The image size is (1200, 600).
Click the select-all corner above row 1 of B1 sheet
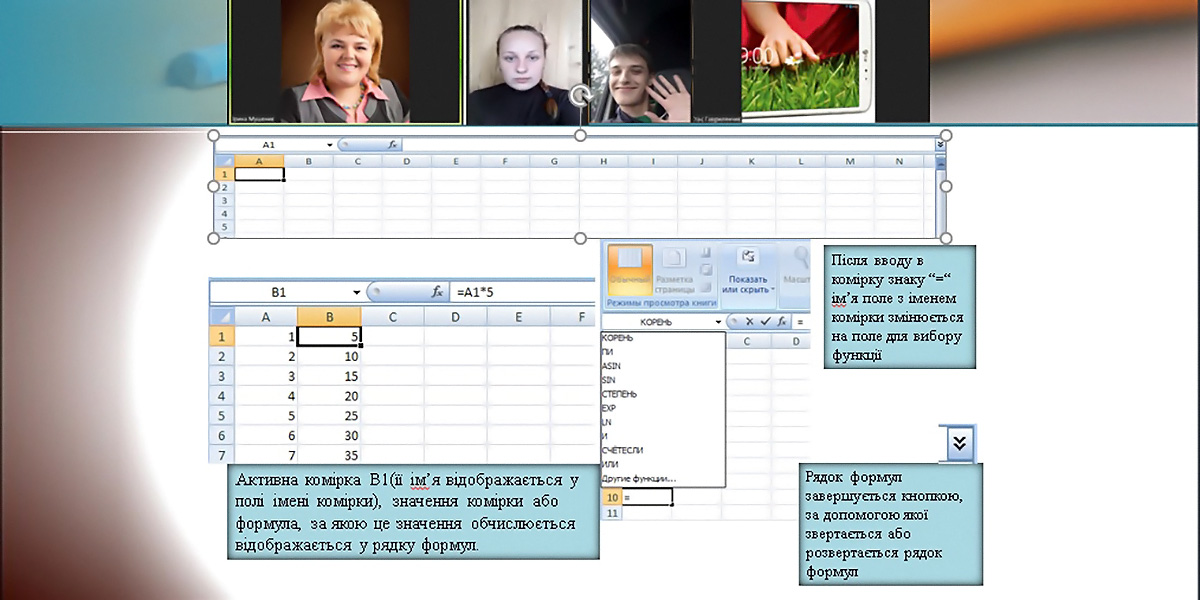click(219, 317)
